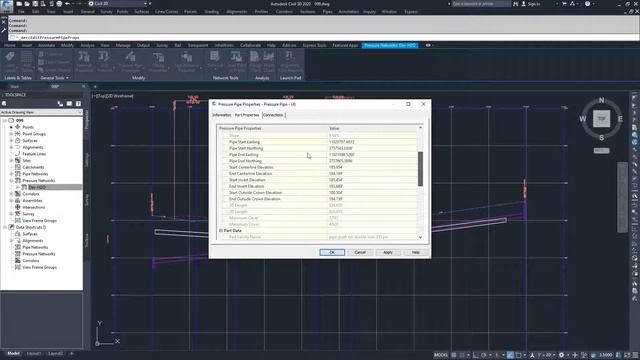Viewport: 640px width, 360px height.
Task: Click the Autodesk App Store cart icon
Action: tap(564, 4)
